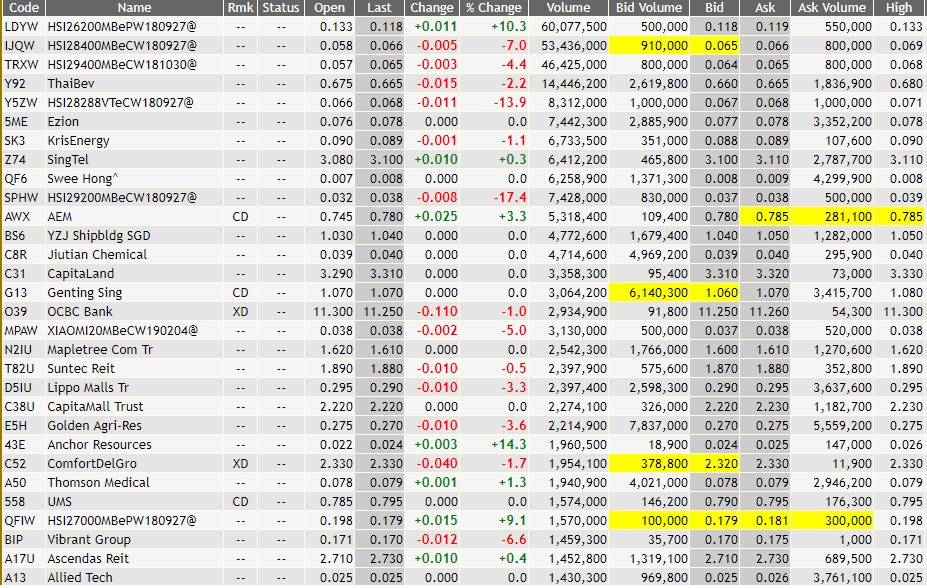Select the Ascendas Reit name
This screenshot has height=588, width=927.
coord(88,558)
